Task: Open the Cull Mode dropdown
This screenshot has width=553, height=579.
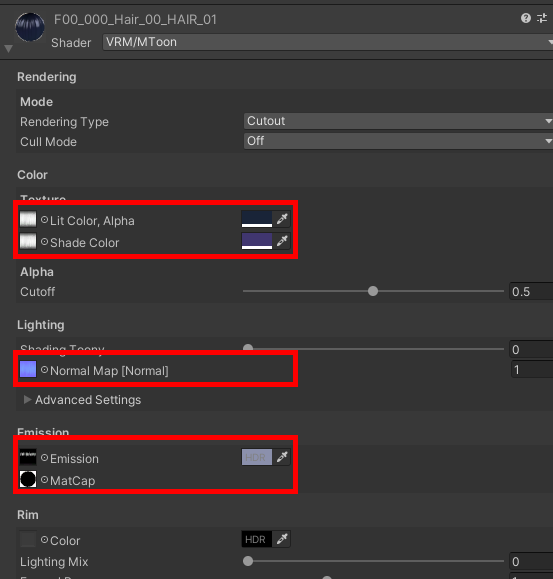Action: click(398, 141)
